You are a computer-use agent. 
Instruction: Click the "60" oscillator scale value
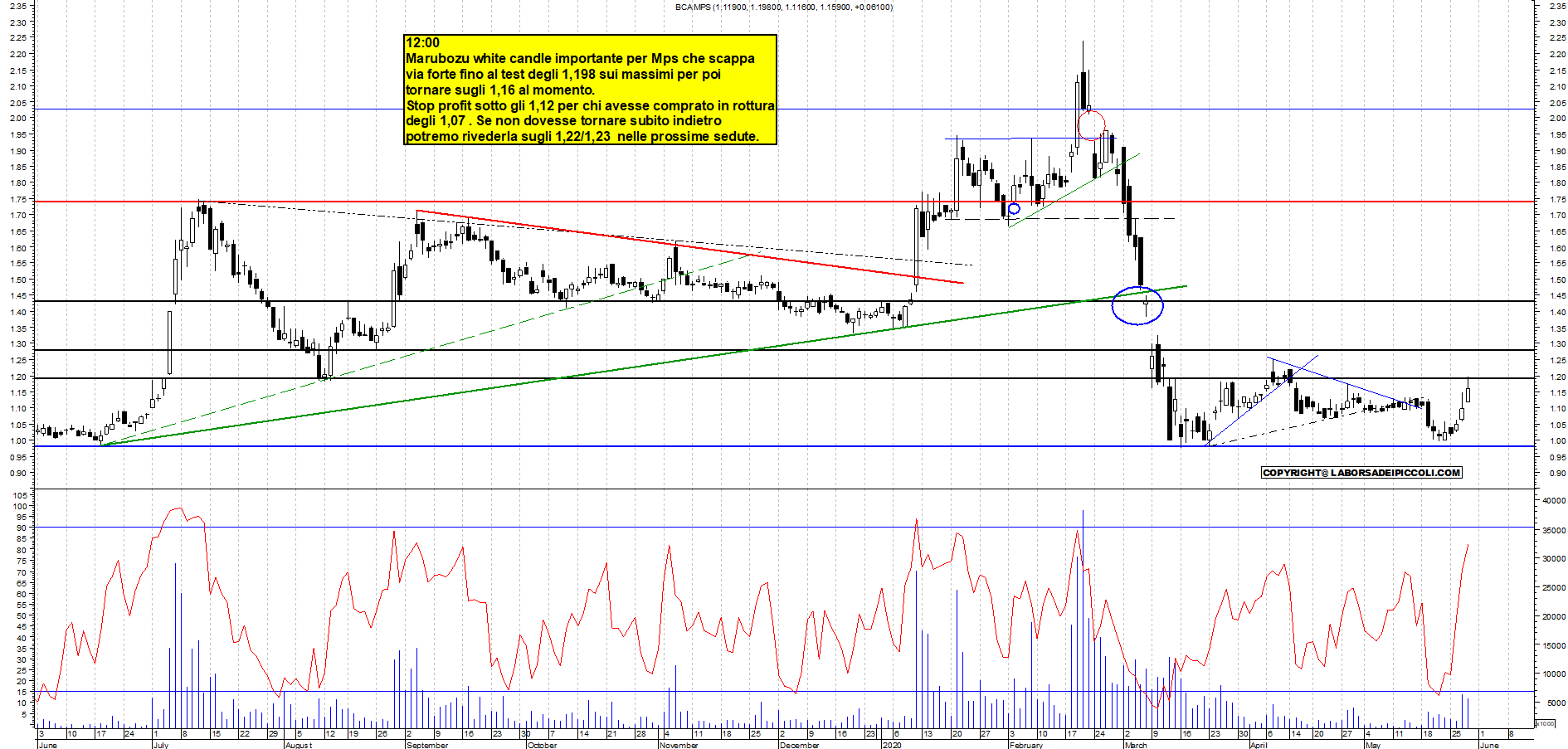22,594
